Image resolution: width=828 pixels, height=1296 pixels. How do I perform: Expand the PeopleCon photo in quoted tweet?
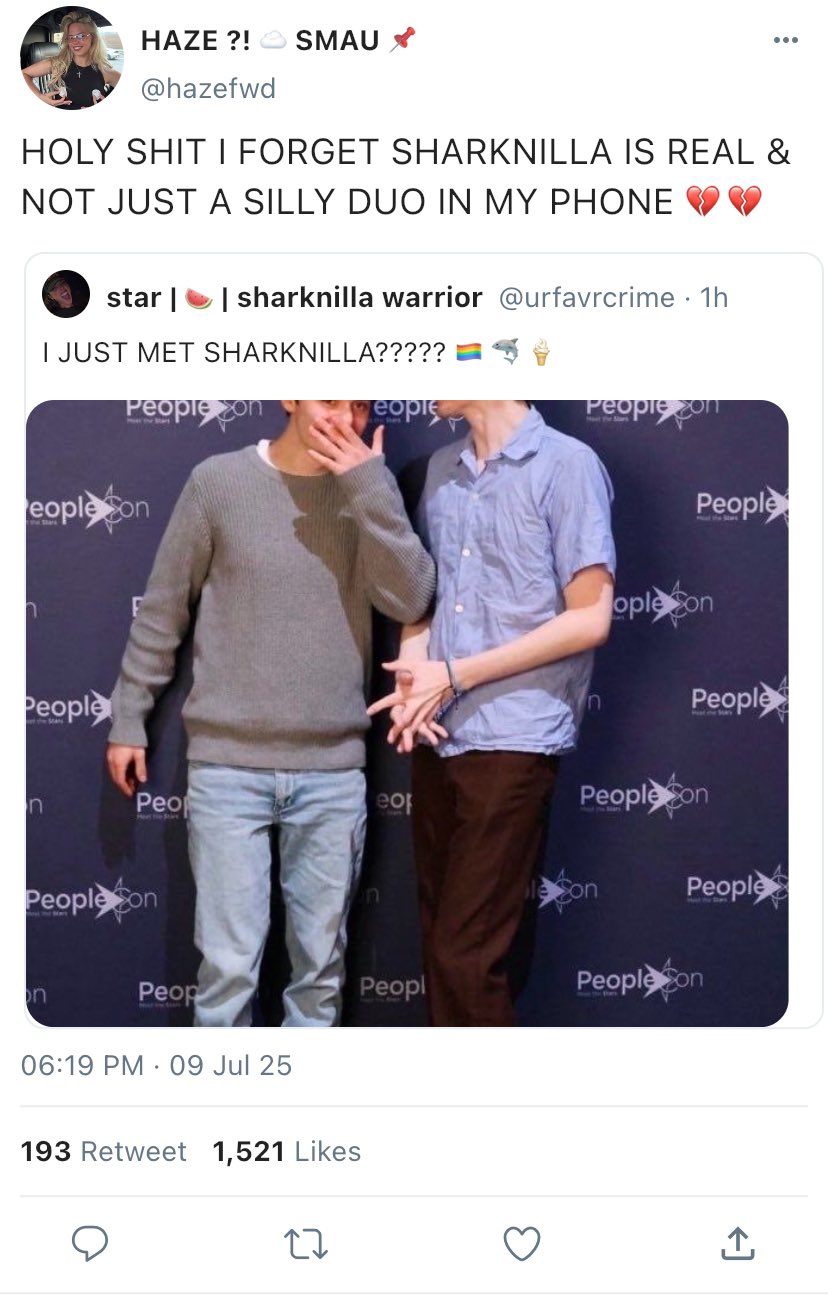(407, 713)
